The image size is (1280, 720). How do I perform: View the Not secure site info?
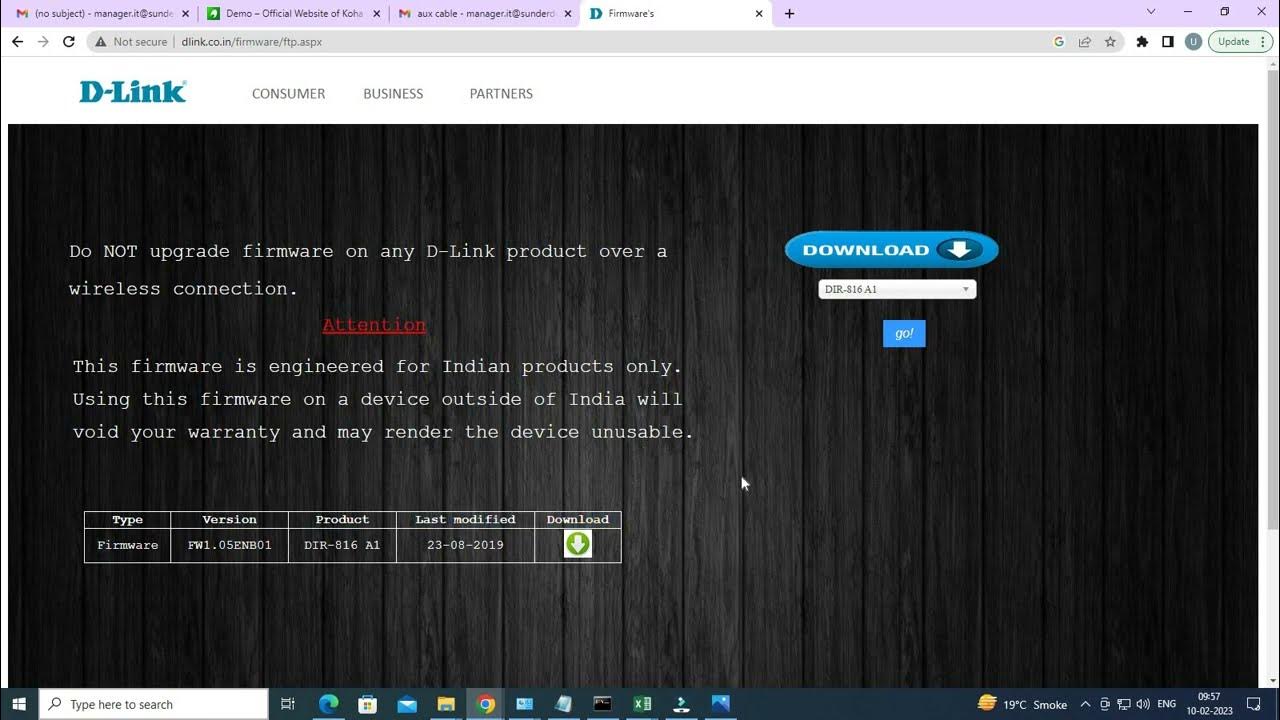click(132, 42)
